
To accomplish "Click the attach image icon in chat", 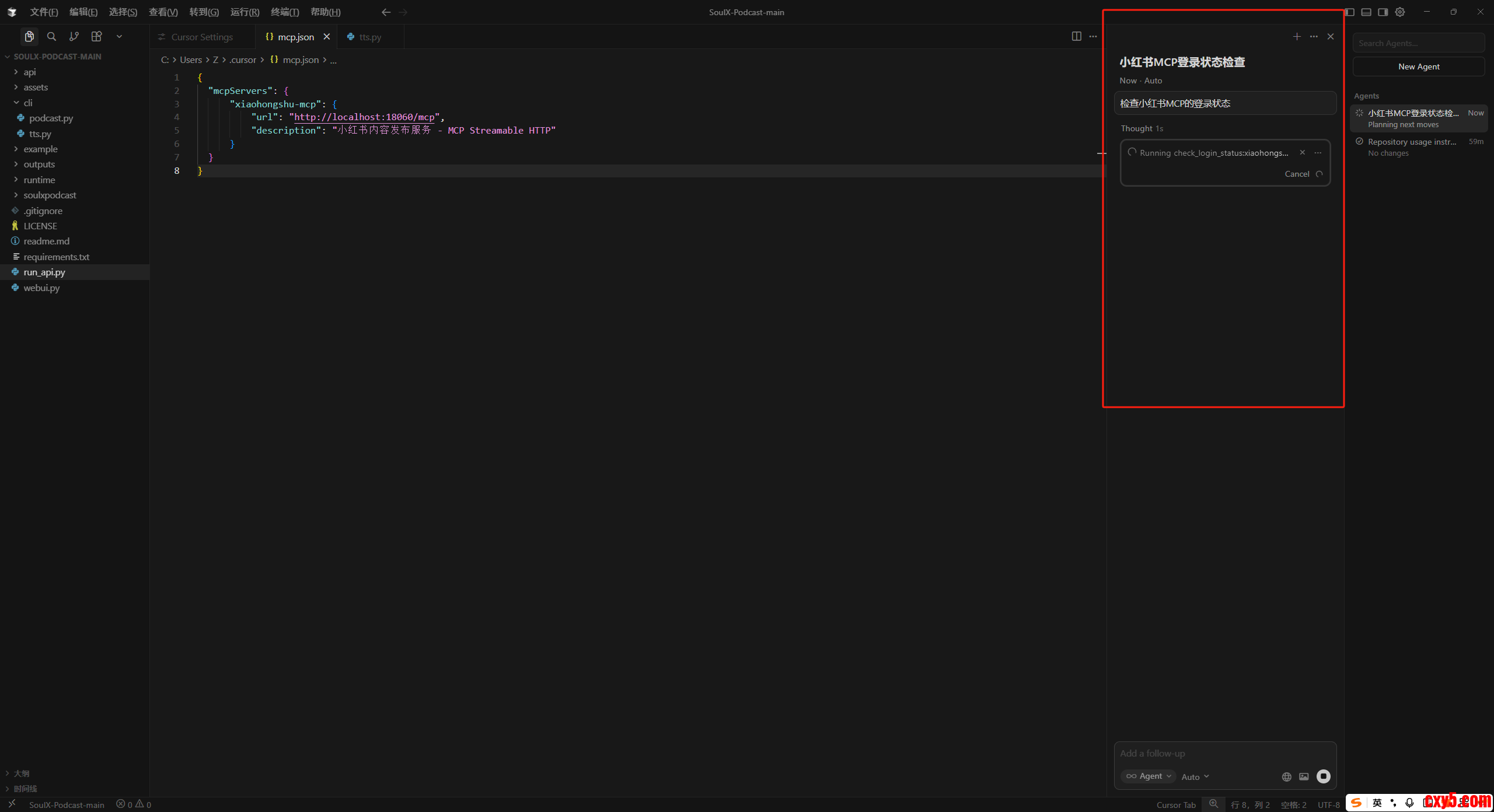I will click(x=1304, y=776).
